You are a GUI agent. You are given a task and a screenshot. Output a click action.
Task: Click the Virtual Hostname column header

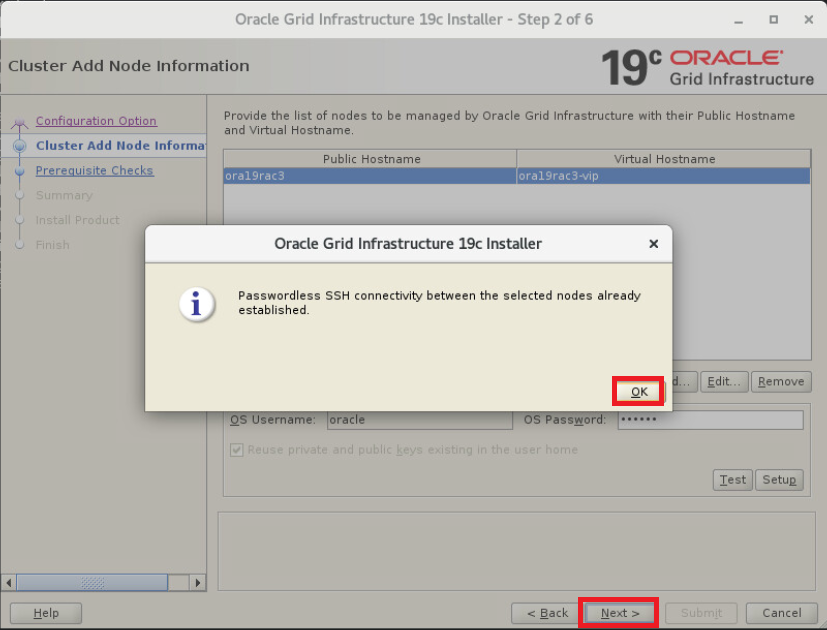point(664,159)
